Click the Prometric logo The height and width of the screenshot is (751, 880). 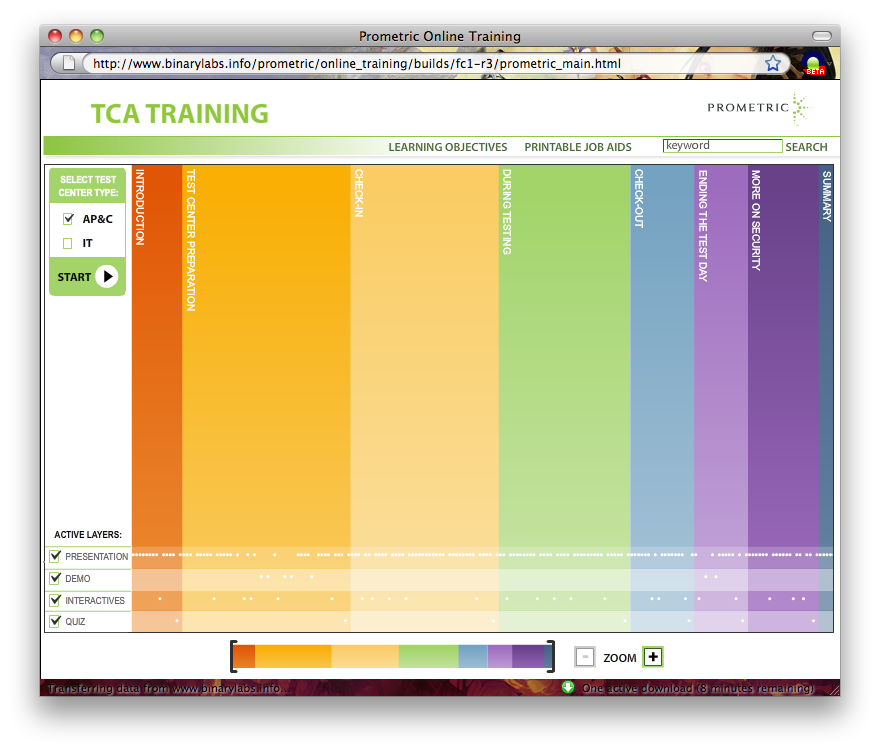pos(757,107)
